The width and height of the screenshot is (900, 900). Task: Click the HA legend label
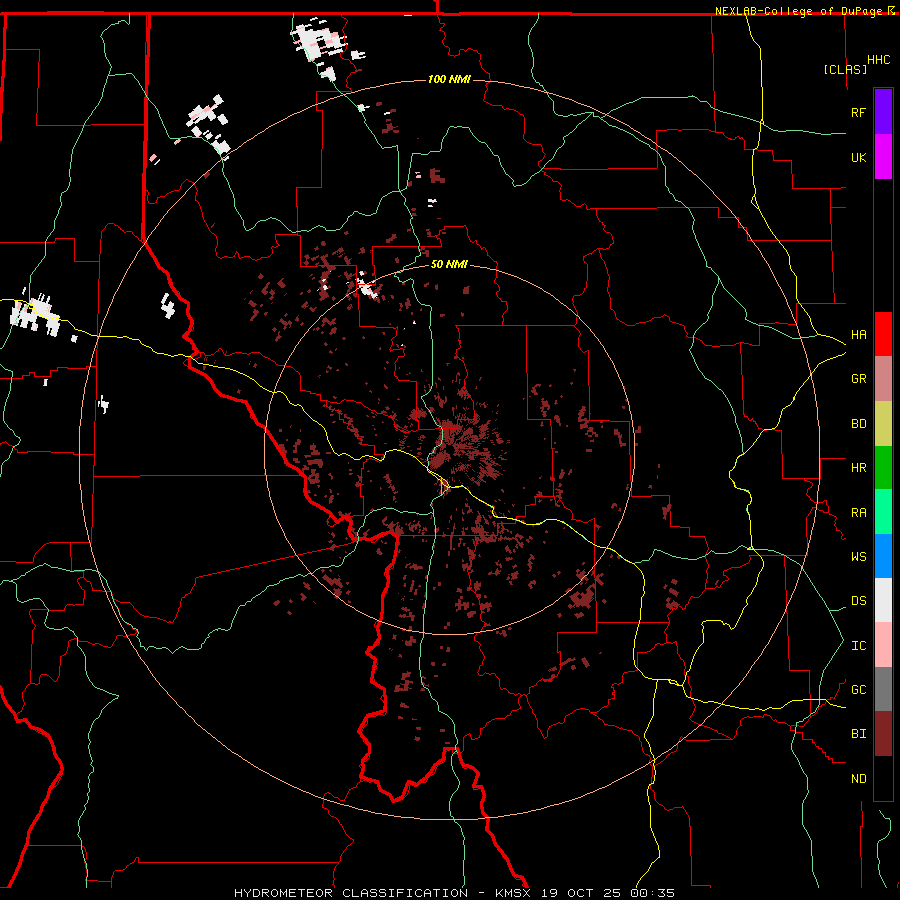click(x=858, y=335)
